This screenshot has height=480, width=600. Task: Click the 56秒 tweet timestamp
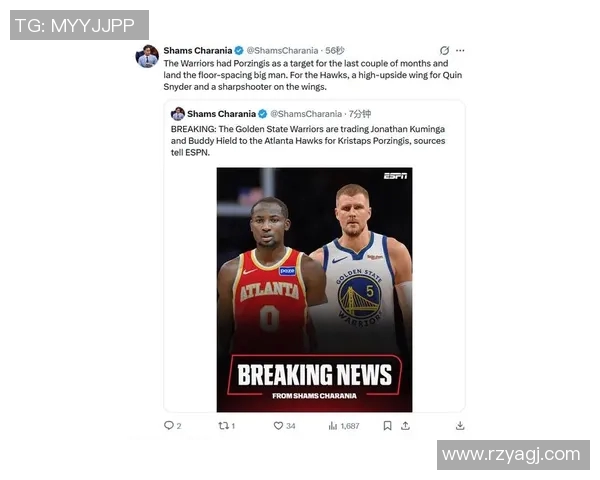pos(335,51)
